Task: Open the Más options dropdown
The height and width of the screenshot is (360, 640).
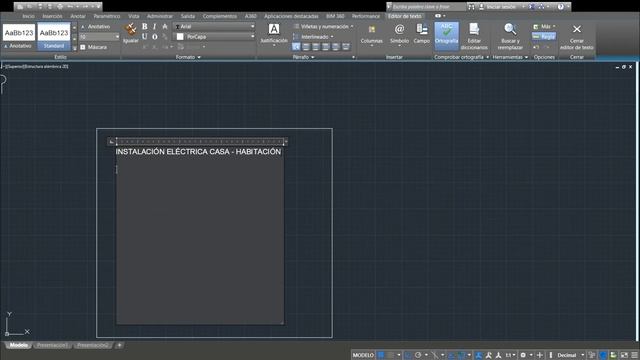Action: (x=544, y=27)
